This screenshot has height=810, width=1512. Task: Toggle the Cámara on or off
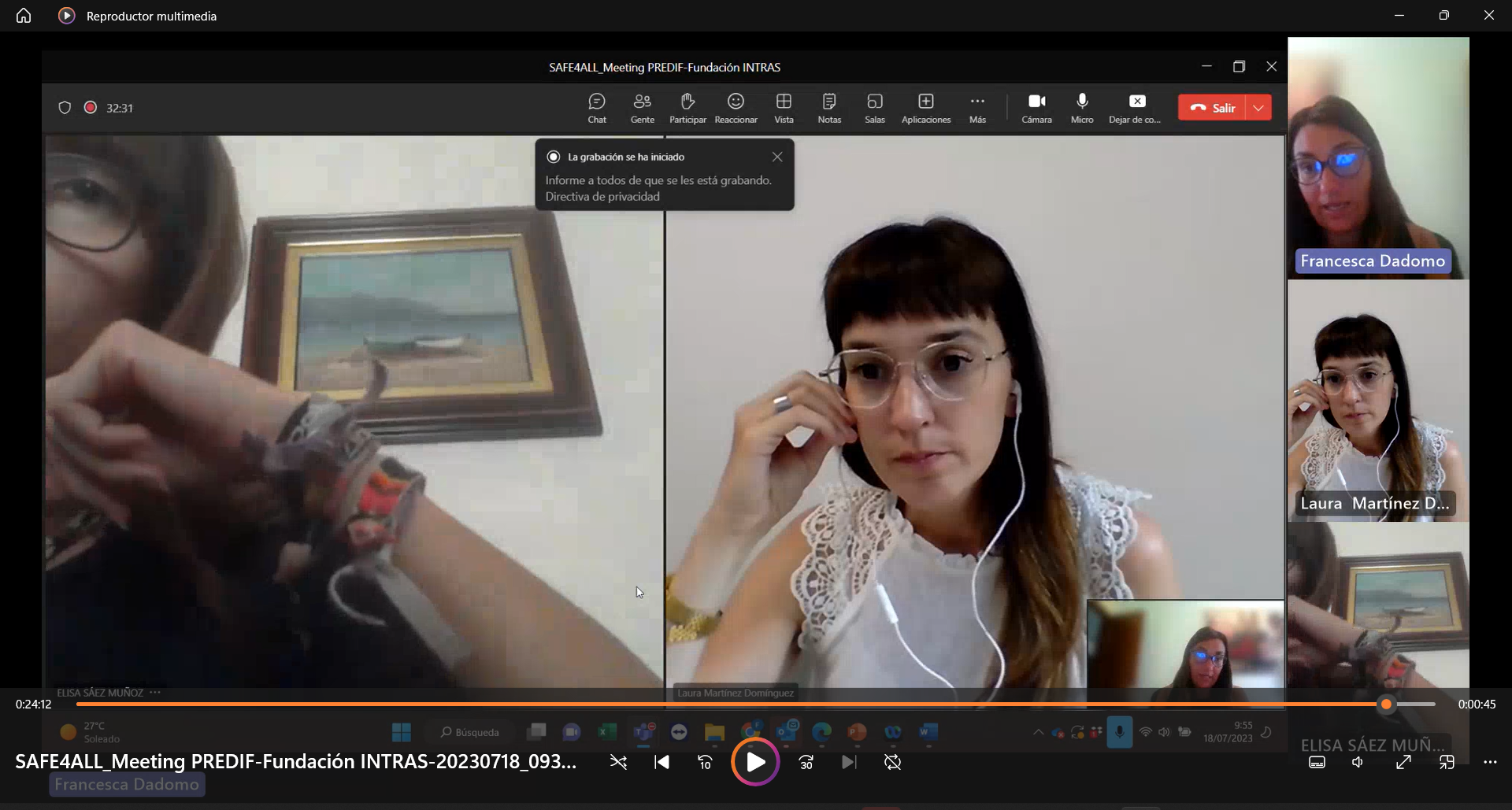pos(1036,109)
